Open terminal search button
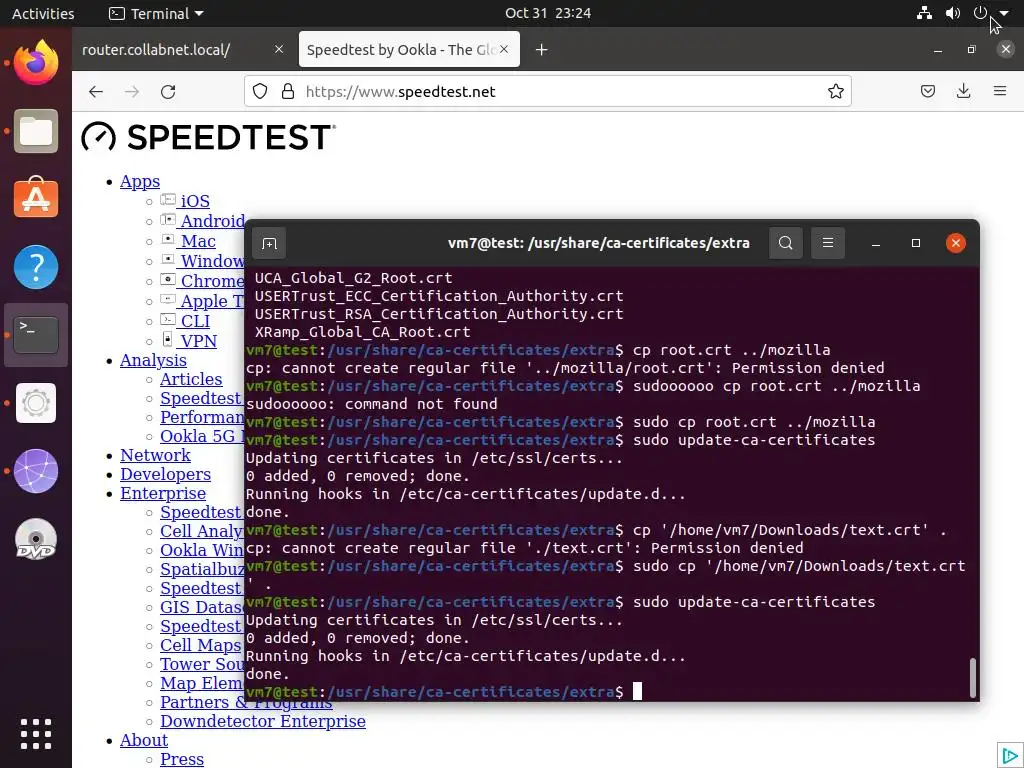 point(786,243)
